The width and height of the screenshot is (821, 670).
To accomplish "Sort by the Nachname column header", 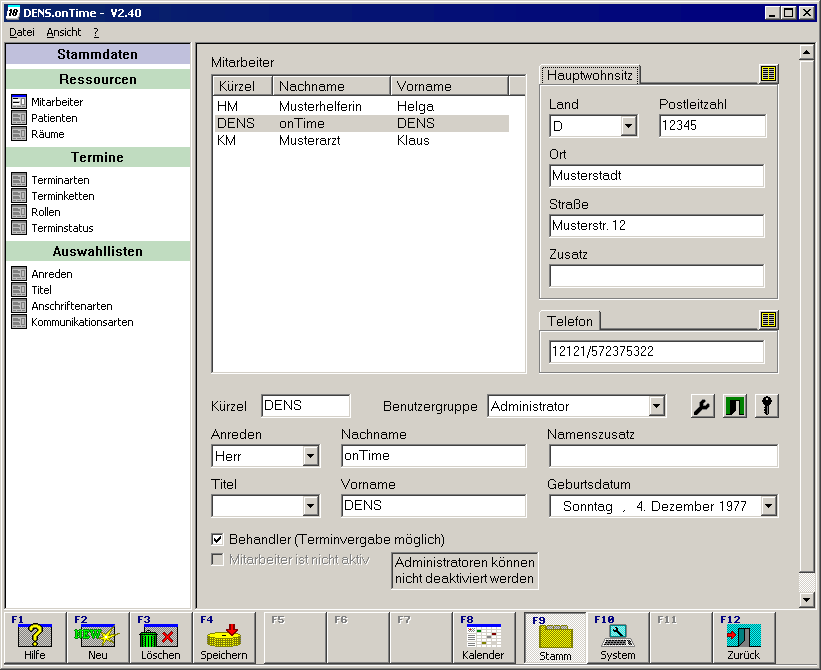I will coord(331,86).
